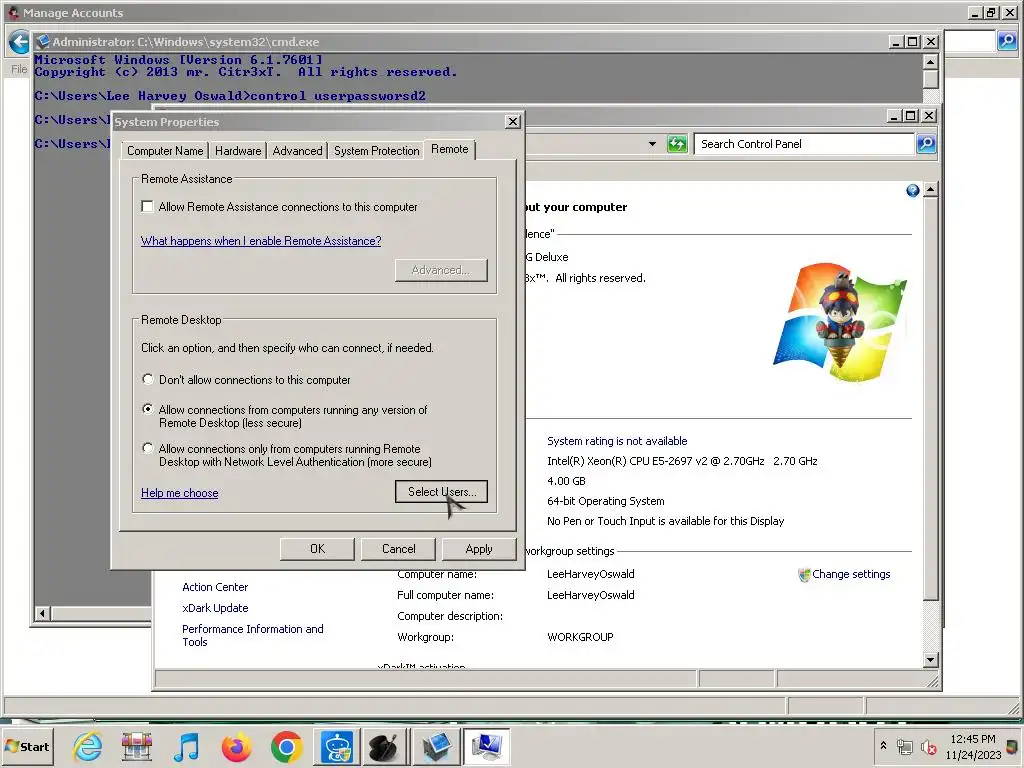Viewport: 1024px width, 768px height.
Task: Click the cmd.exe title bar icon
Action: click(43, 42)
